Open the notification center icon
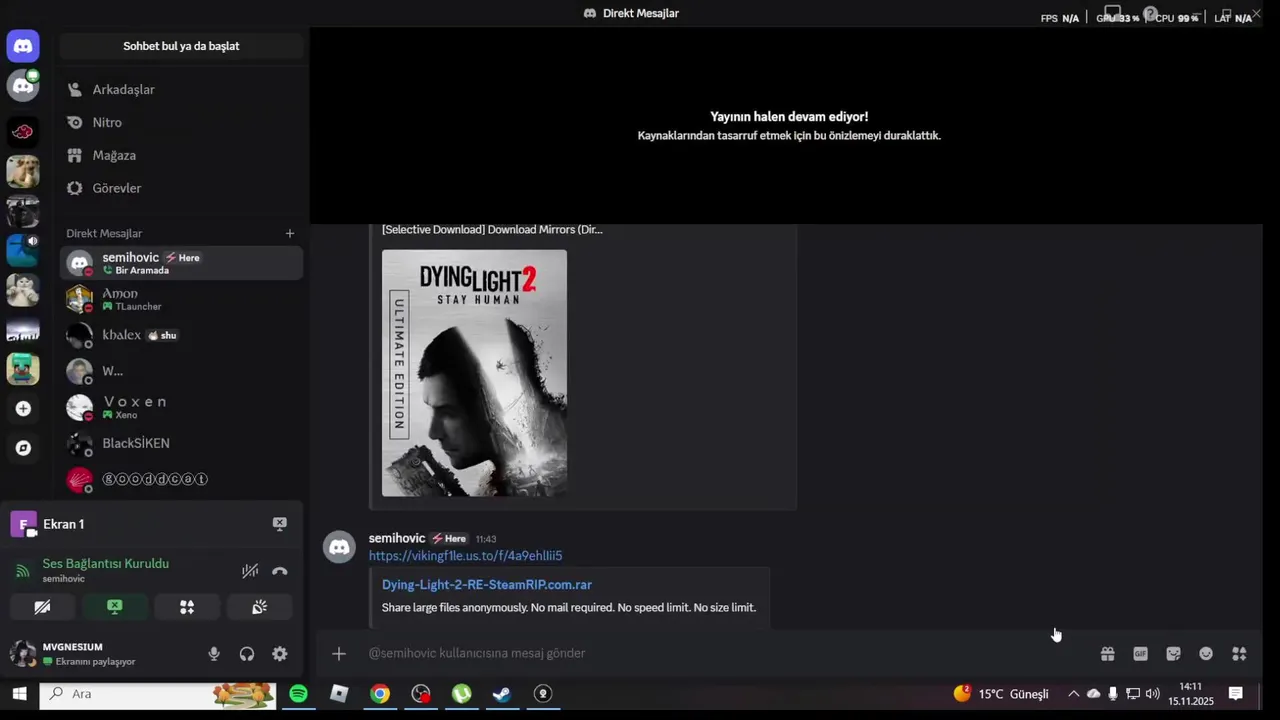Image resolution: width=1280 pixels, height=720 pixels. click(x=1236, y=694)
